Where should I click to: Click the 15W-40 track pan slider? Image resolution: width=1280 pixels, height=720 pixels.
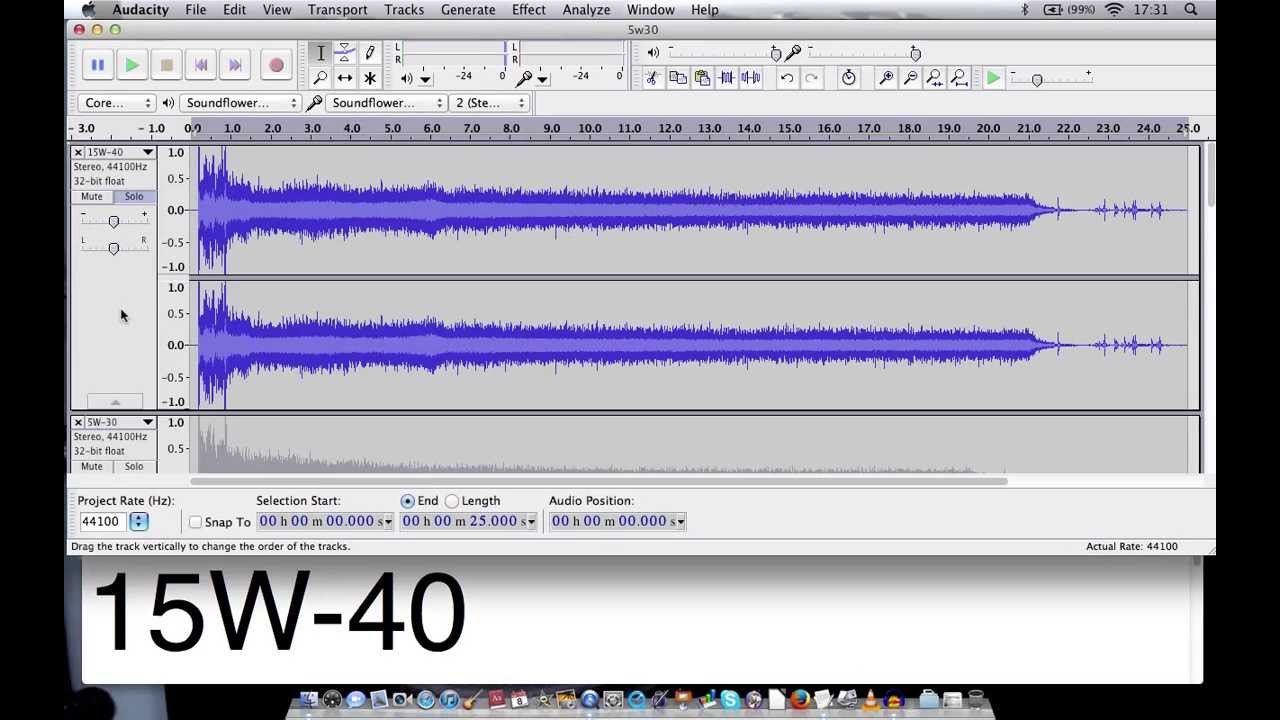click(113, 248)
